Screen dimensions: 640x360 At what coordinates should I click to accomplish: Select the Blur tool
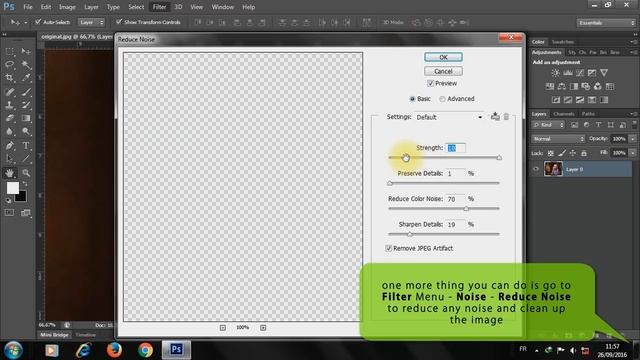9,131
